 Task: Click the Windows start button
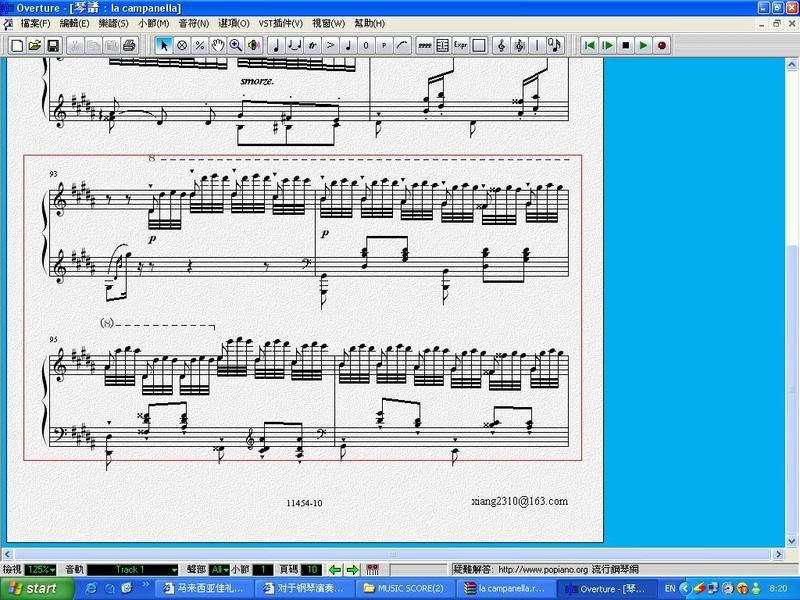pyautogui.click(x=30, y=589)
